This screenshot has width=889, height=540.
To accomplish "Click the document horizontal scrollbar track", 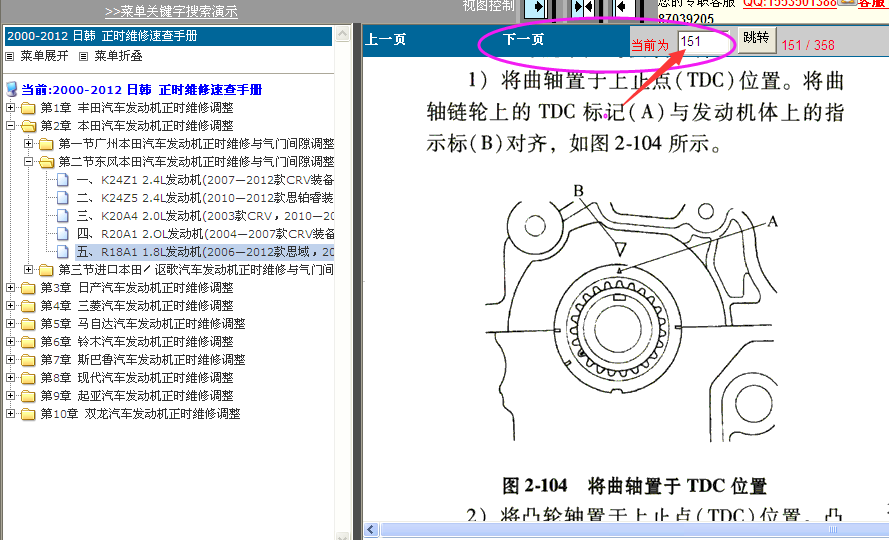I will (634, 530).
